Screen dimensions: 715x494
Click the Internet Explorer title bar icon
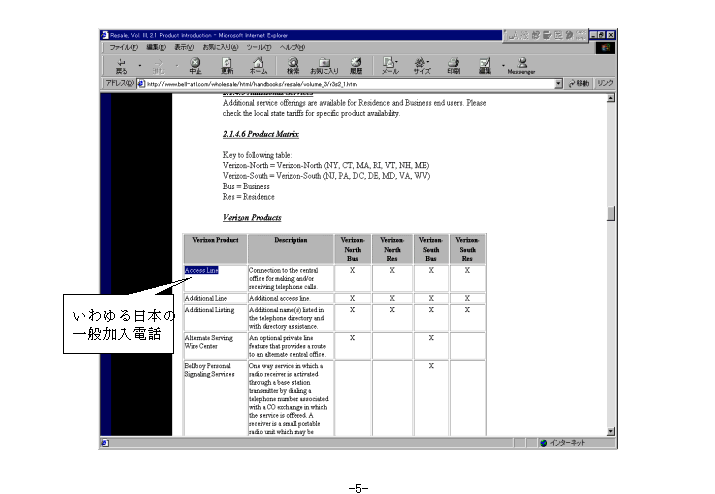pyautogui.click(x=104, y=35)
